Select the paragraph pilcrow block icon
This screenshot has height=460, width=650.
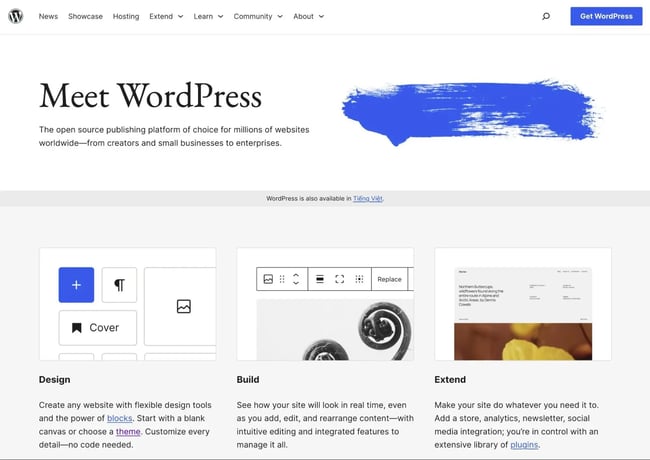pos(119,285)
